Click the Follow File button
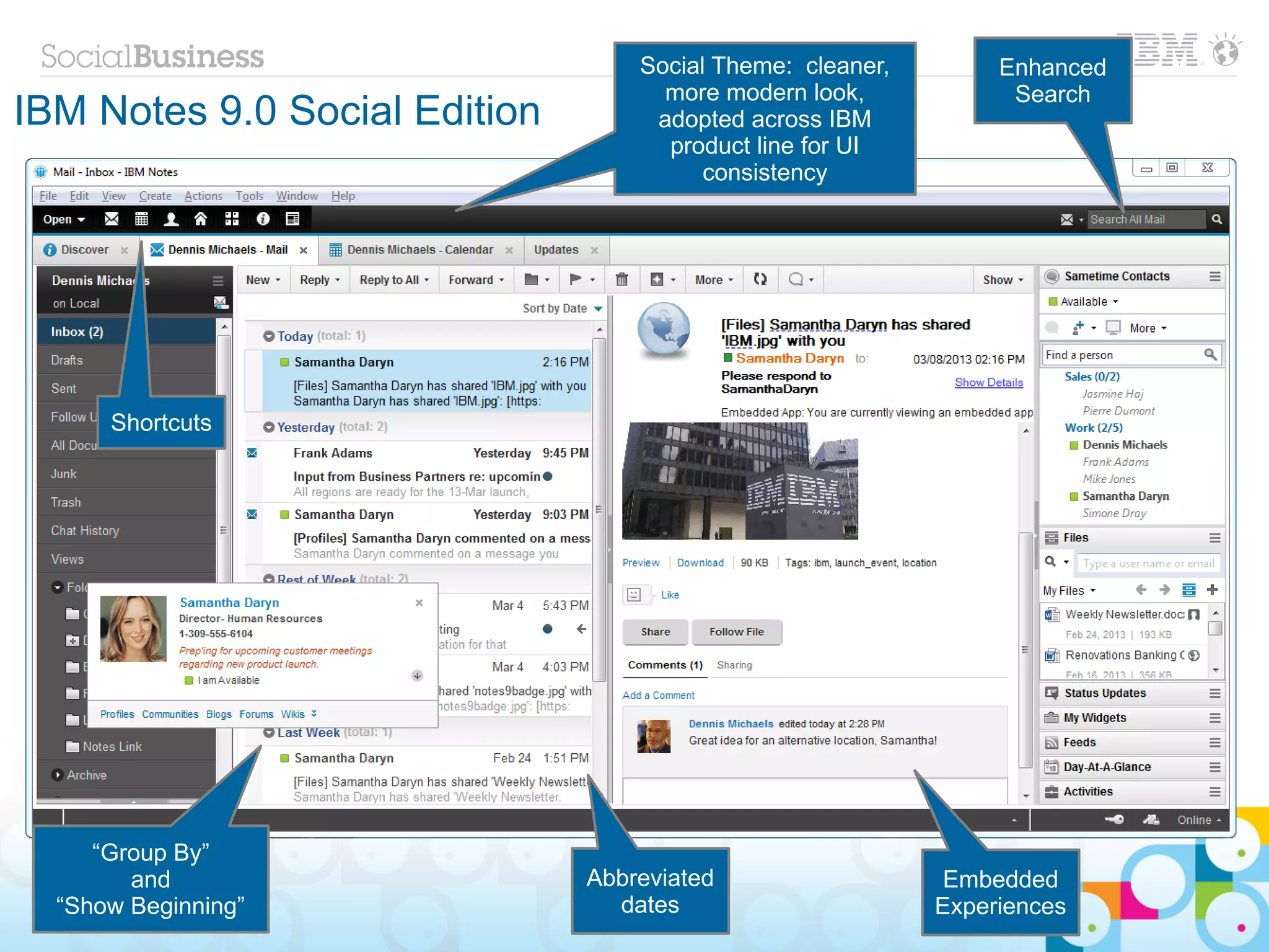This screenshot has height=952, width=1269. (736, 632)
